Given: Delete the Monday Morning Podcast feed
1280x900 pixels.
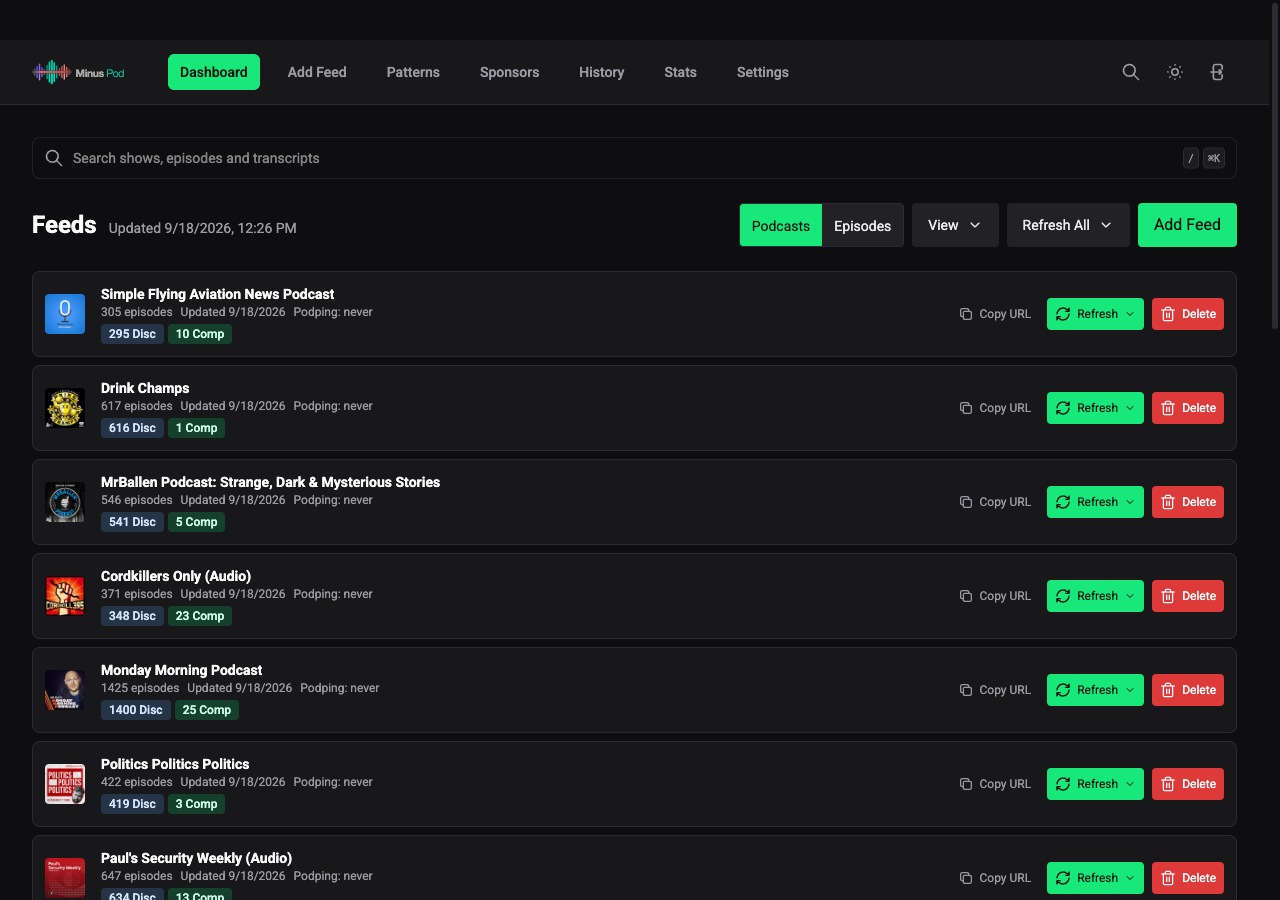Looking at the screenshot, I should [1188, 690].
